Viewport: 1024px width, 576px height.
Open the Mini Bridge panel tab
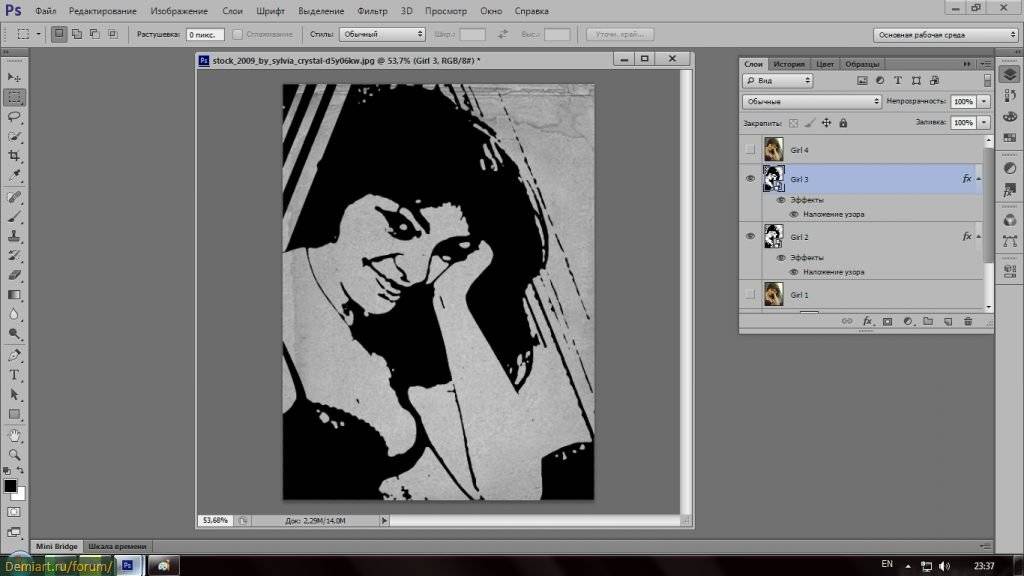pos(57,546)
